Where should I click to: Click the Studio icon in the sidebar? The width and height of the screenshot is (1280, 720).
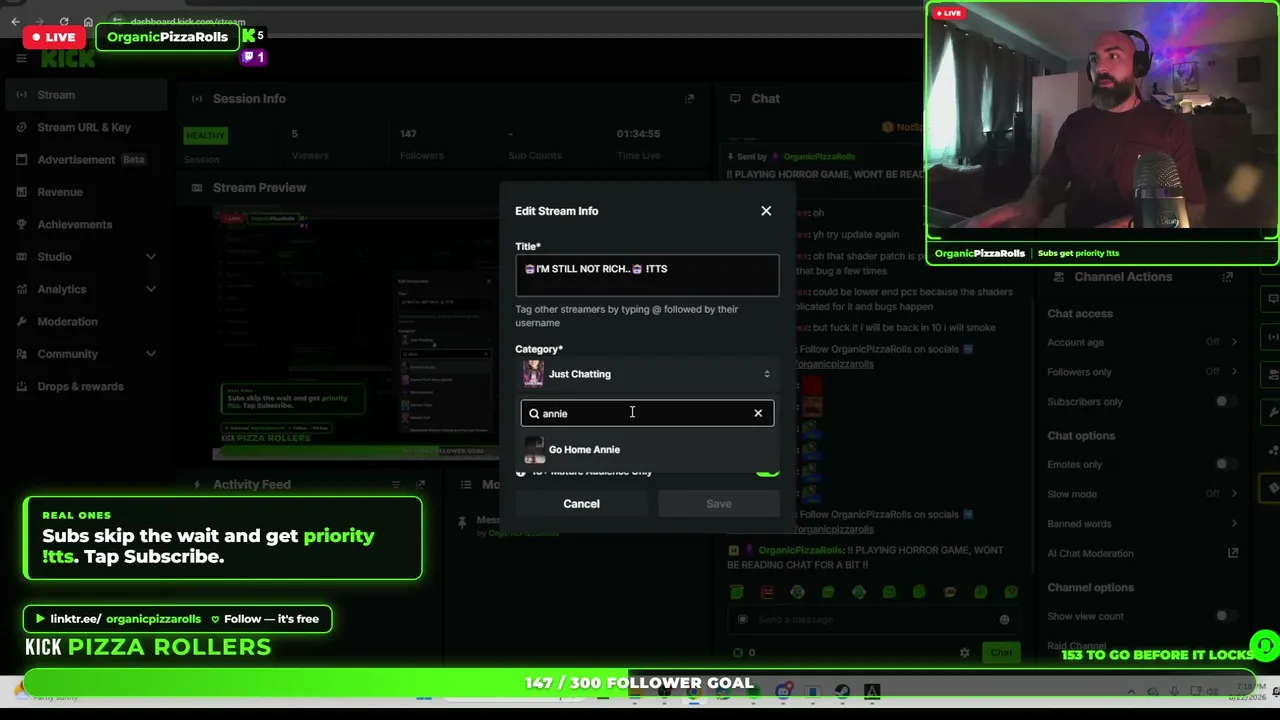coord(21,257)
